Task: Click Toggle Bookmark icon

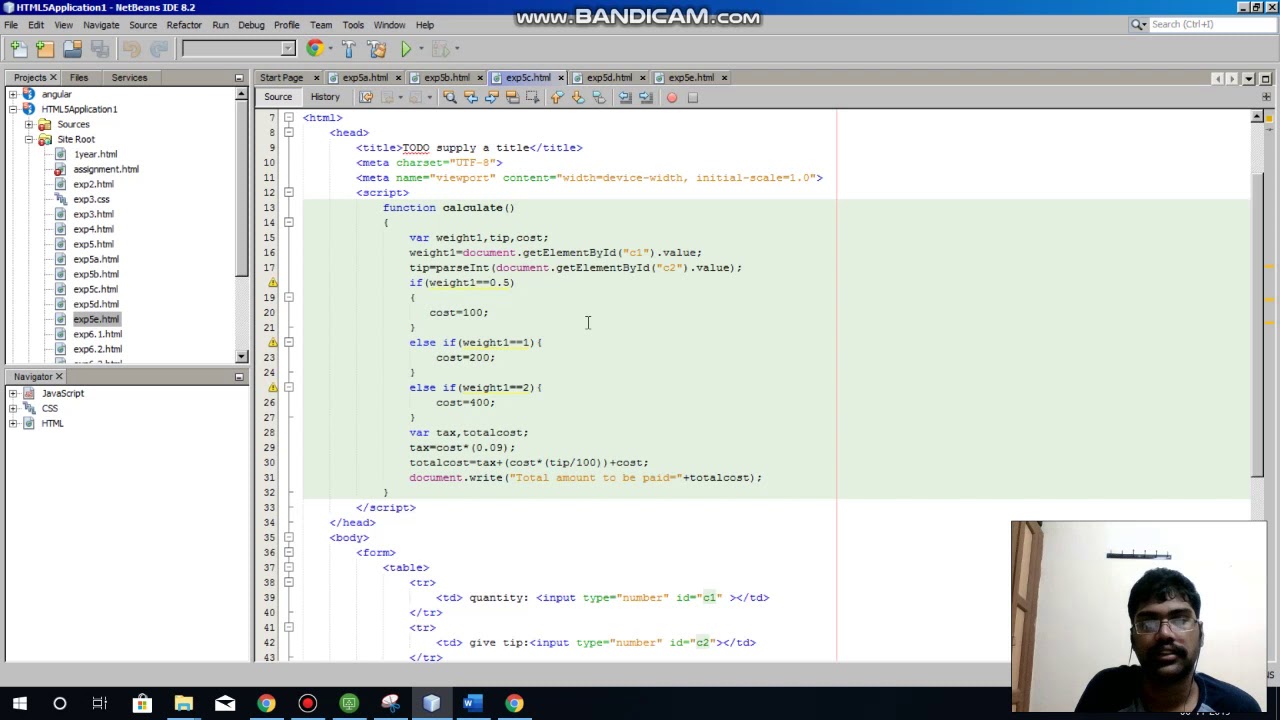Action: click(x=598, y=97)
